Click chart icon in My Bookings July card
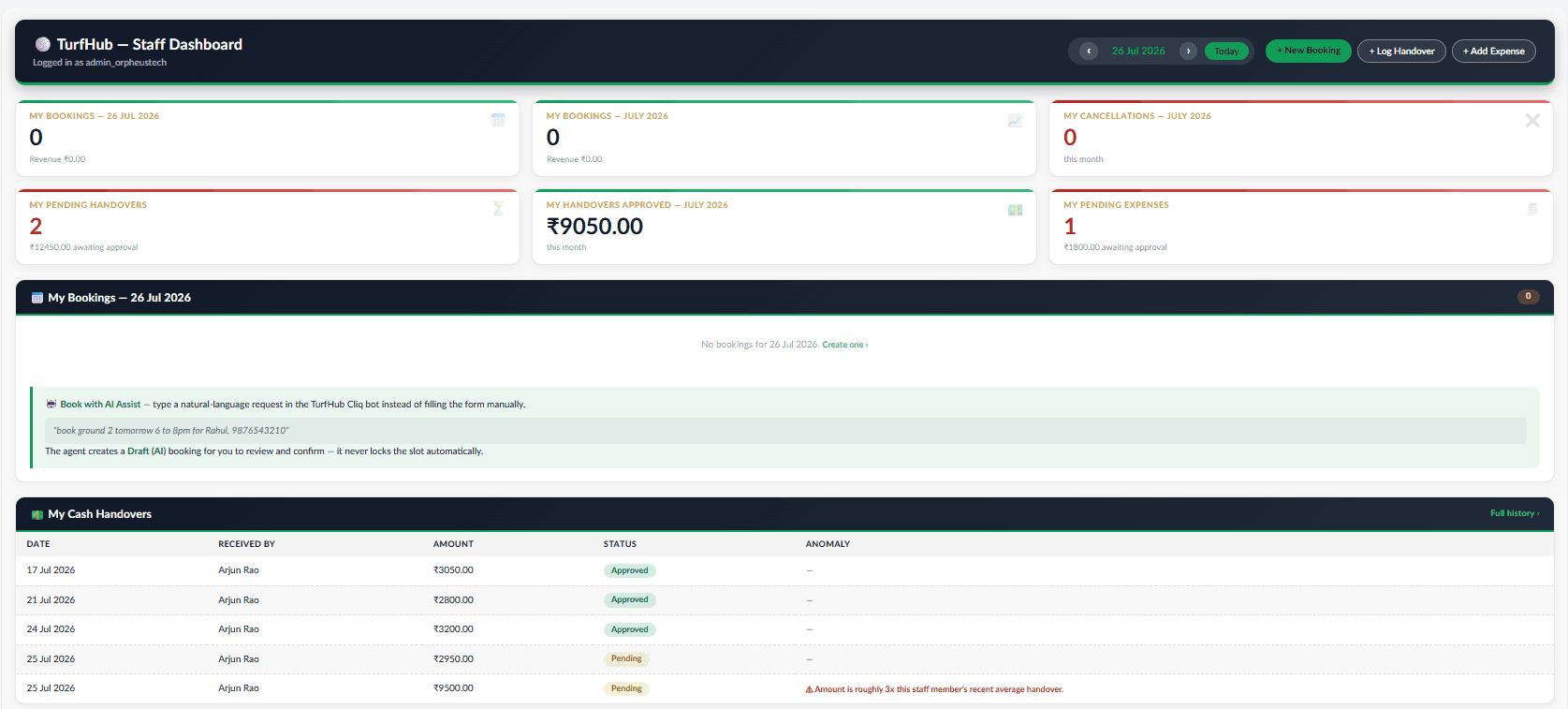1568x709 pixels. point(1015,120)
